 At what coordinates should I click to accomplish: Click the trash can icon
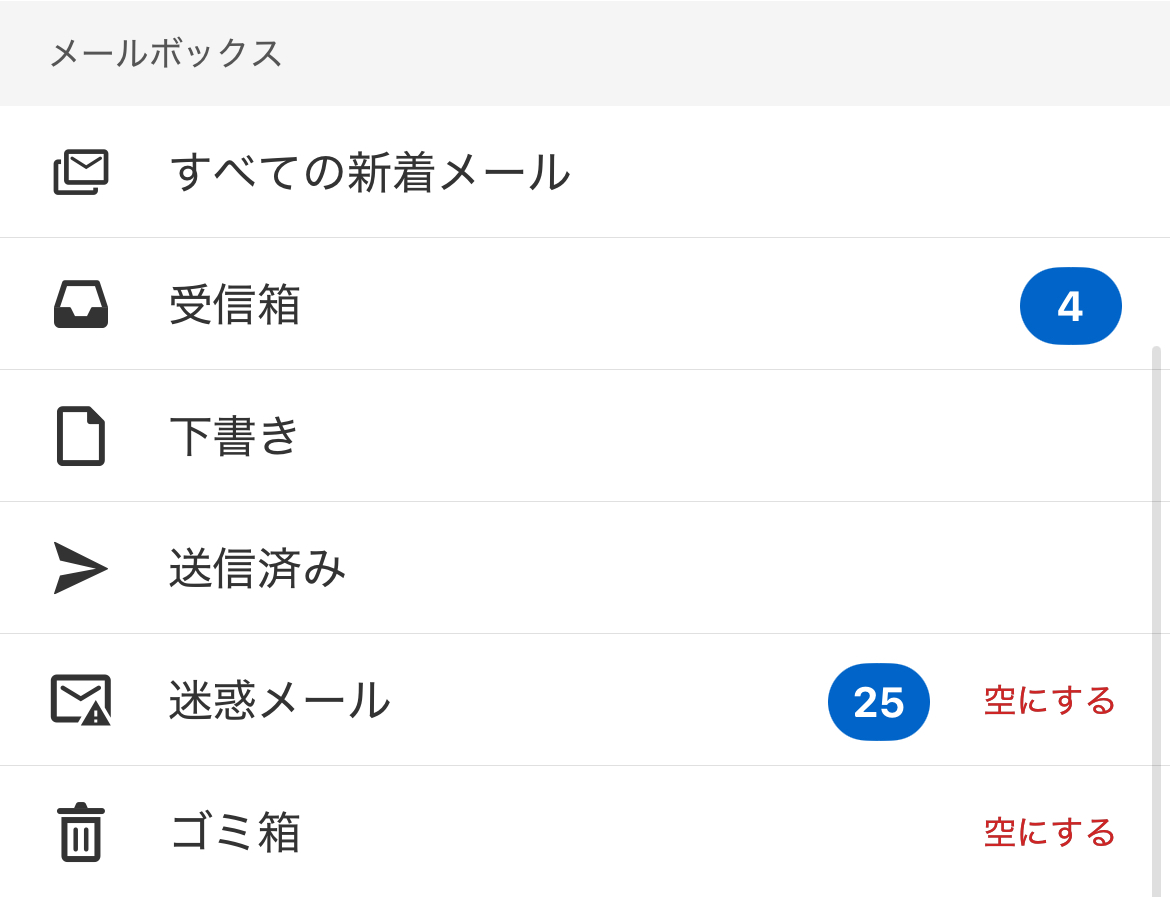81,832
